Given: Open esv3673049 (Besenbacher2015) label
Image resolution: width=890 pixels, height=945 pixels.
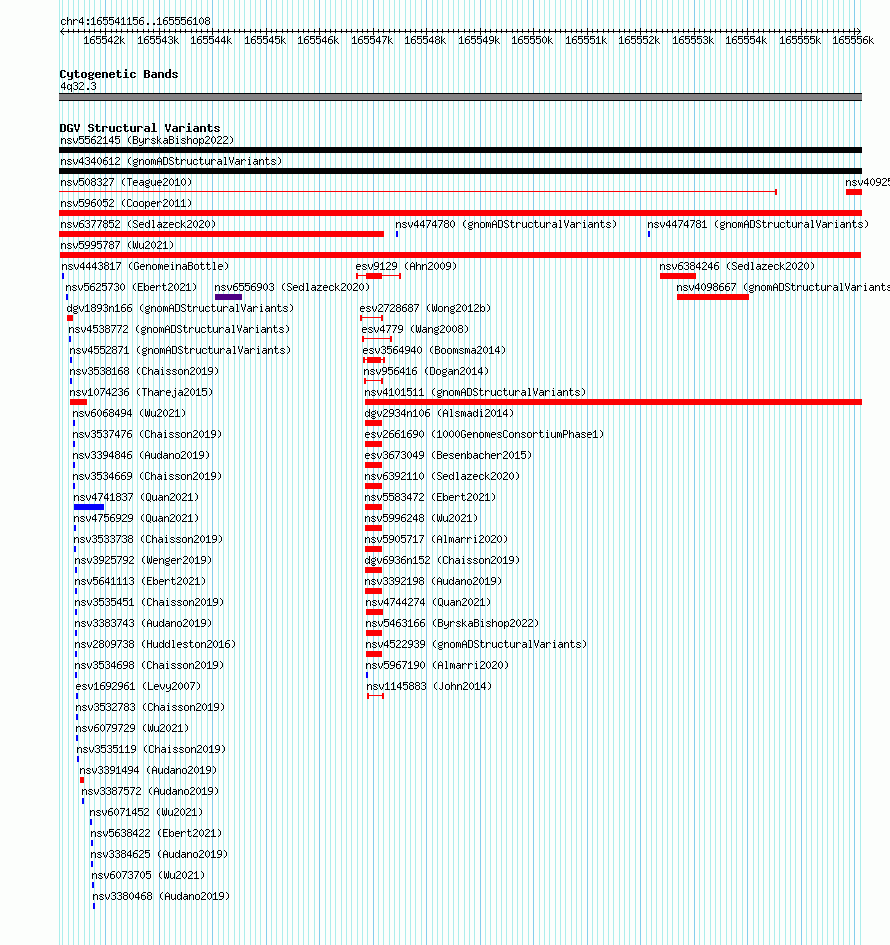Looking at the screenshot, I should click(x=448, y=456).
